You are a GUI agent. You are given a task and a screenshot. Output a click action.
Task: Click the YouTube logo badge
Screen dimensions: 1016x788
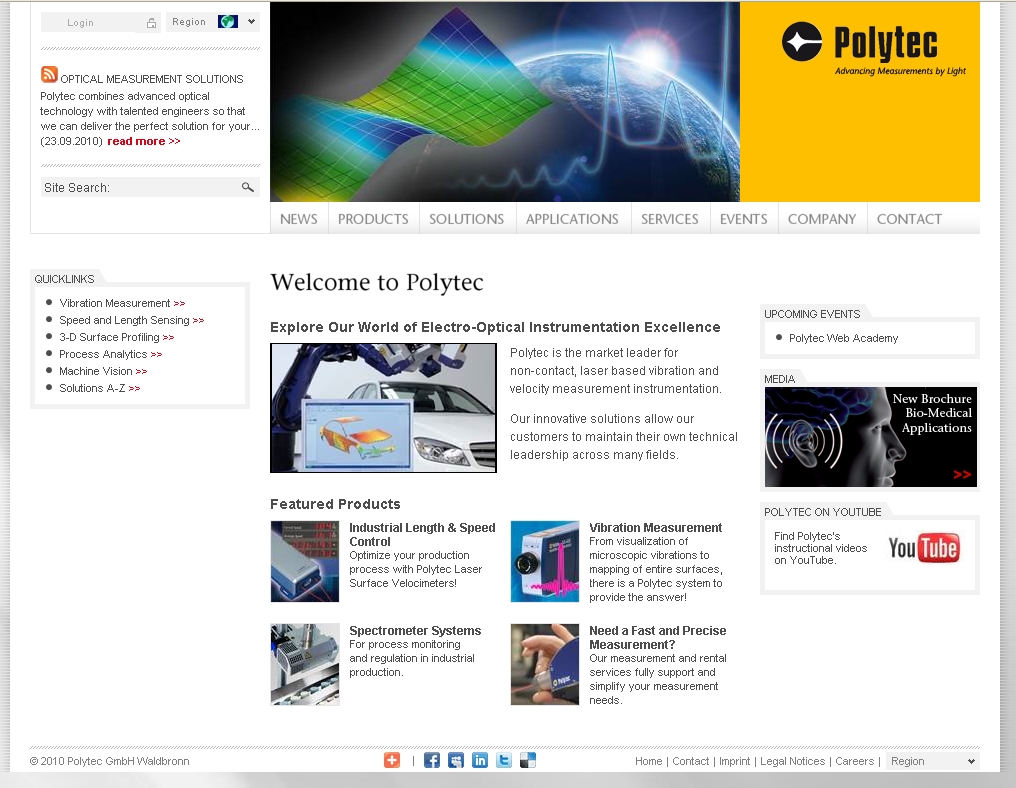point(923,548)
